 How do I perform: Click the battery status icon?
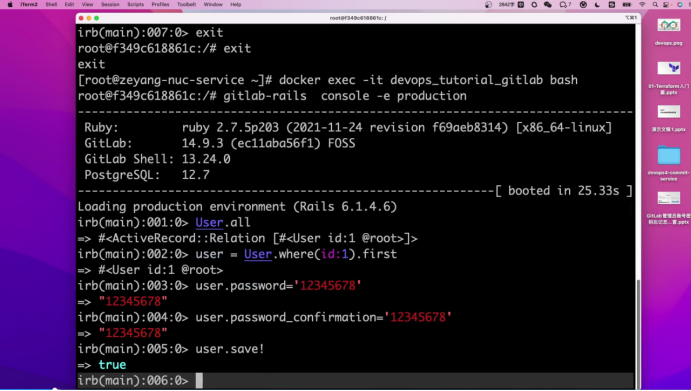pos(627,4)
